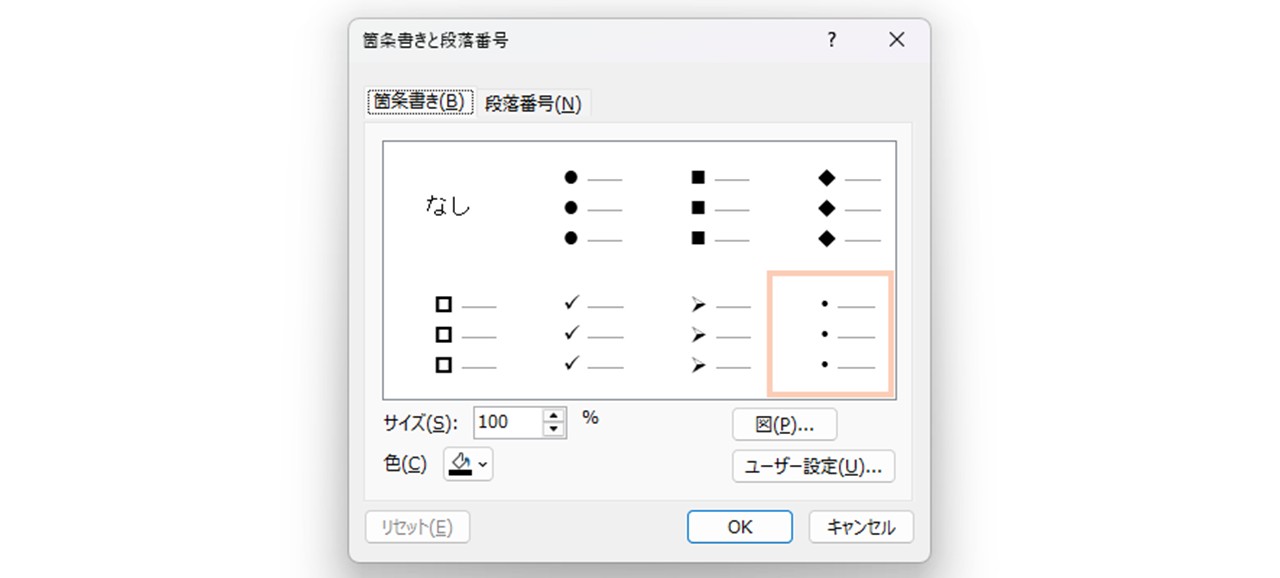This screenshot has width=1280, height=578.
Task: Switch to the 段落番号(N) tab
Action: (533, 103)
